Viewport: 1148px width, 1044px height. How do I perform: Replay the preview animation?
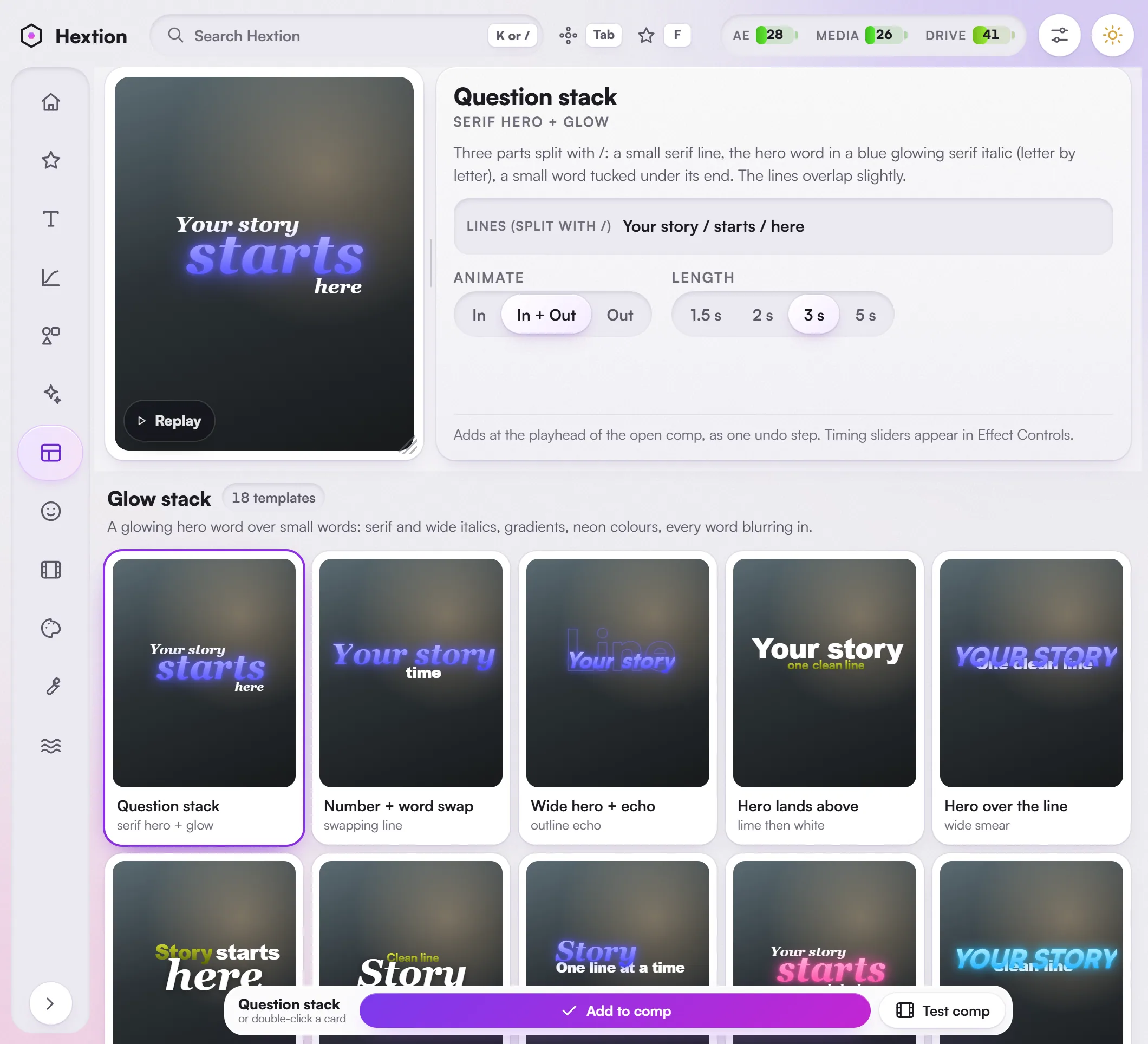point(169,420)
